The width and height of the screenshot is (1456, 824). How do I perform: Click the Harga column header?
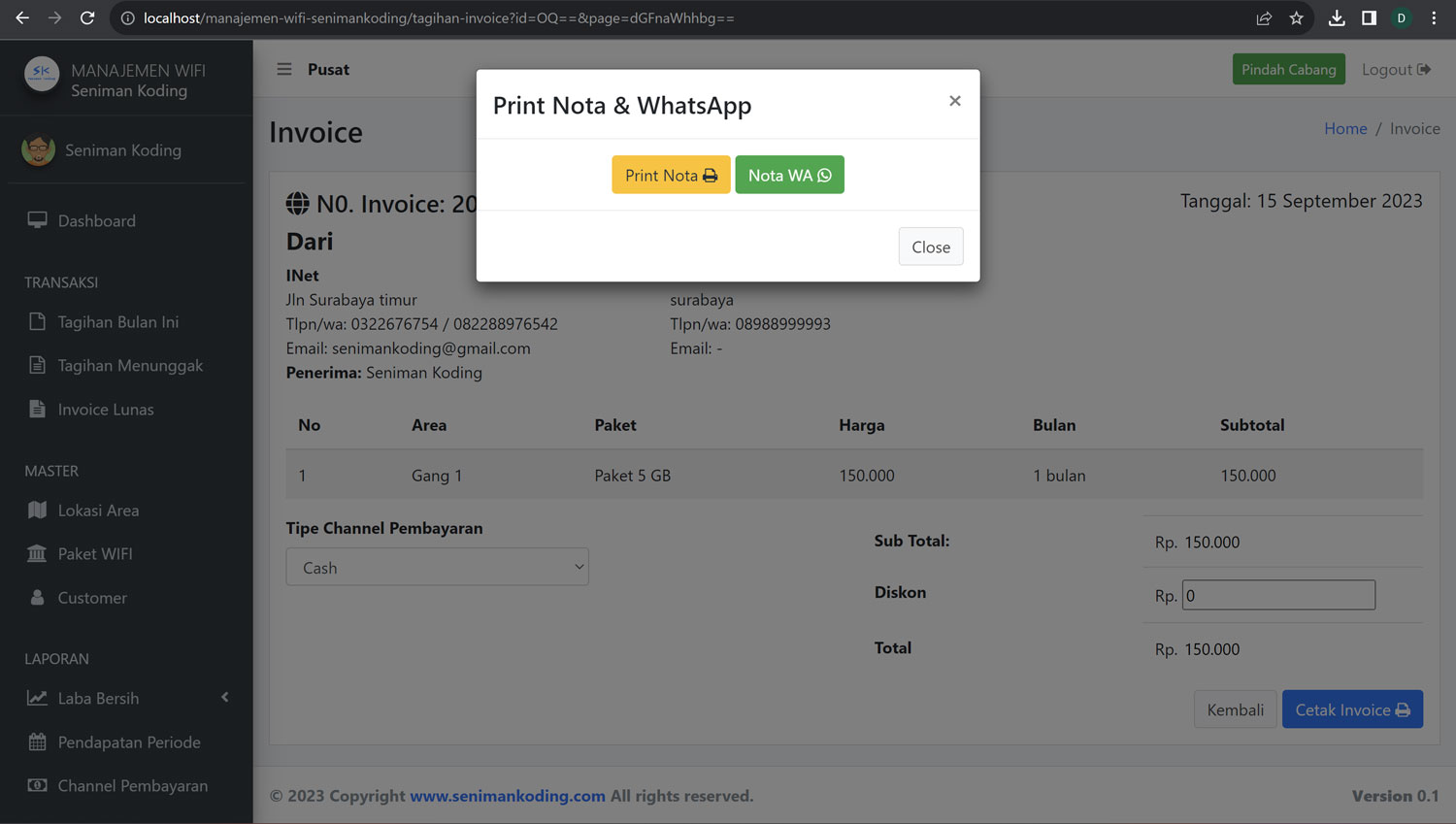click(862, 425)
